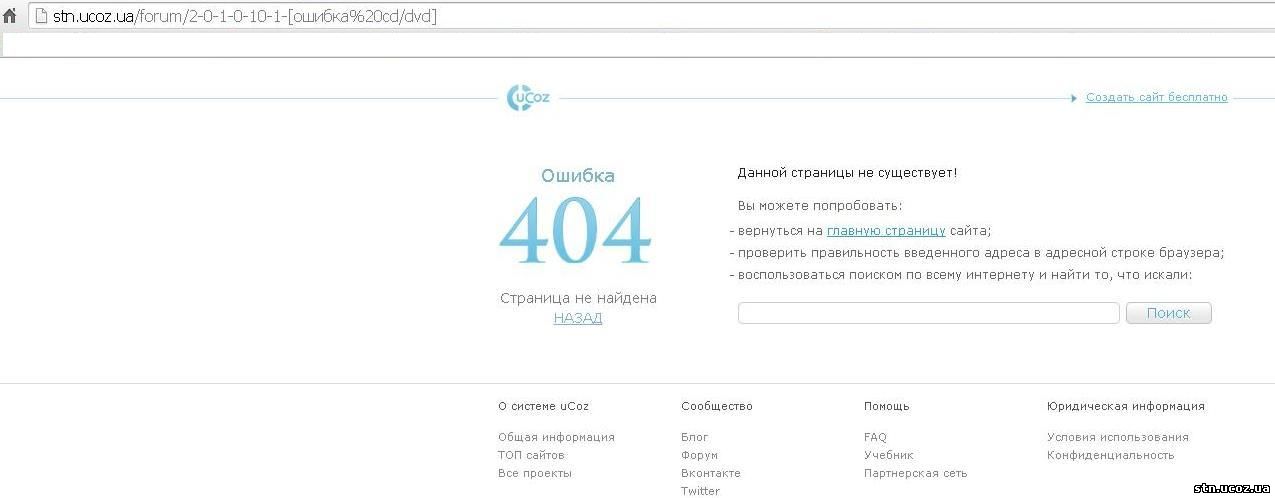1275x498 pixels.
Task: Open the Вконтакте footer link
Action: [711, 473]
